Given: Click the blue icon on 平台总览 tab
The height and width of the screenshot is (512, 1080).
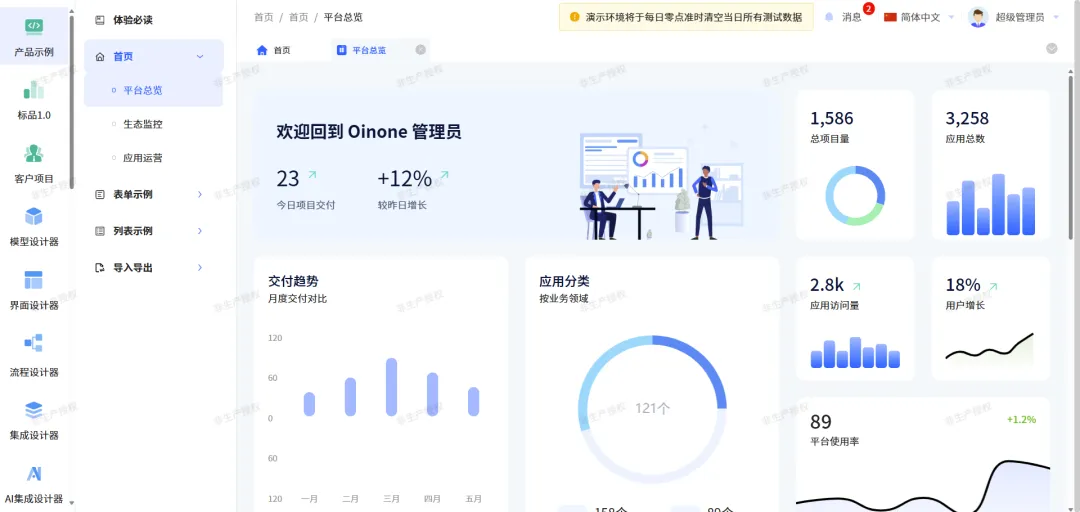Looking at the screenshot, I should 341,50.
